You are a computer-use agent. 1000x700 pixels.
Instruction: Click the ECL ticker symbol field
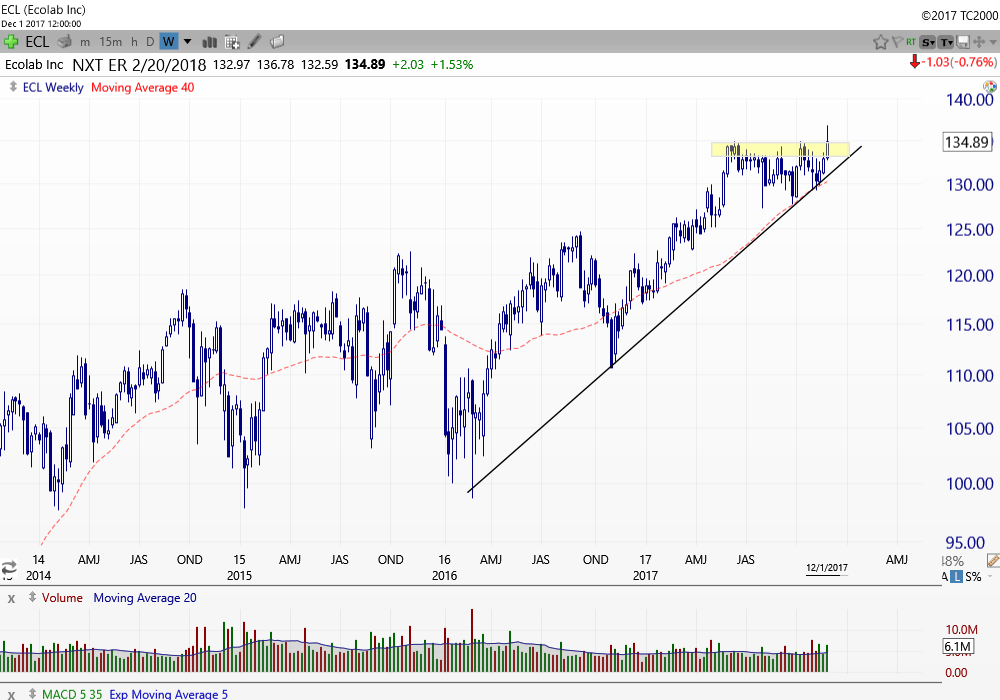click(38, 42)
